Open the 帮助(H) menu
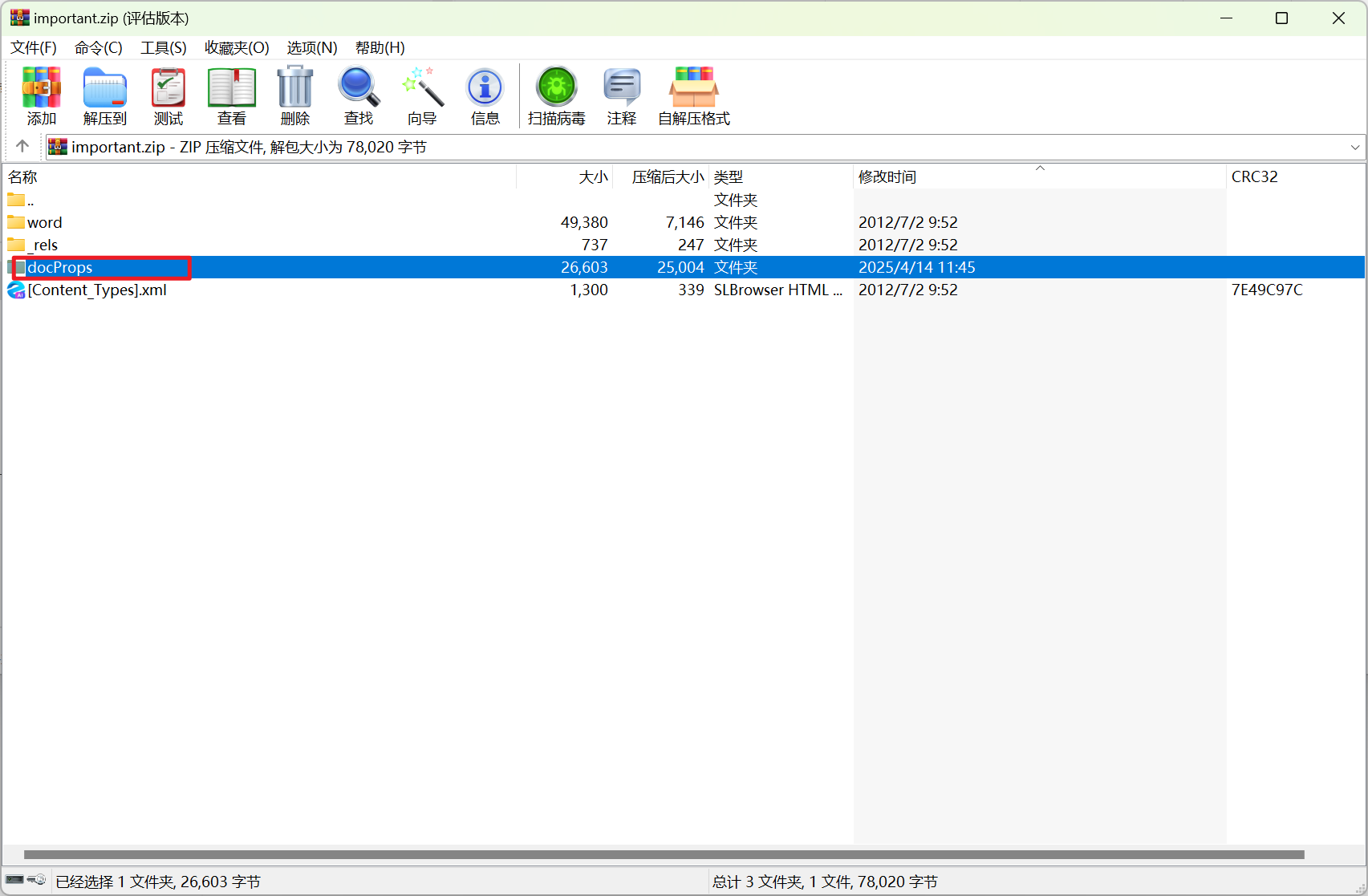The width and height of the screenshot is (1368, 896). 380,47
